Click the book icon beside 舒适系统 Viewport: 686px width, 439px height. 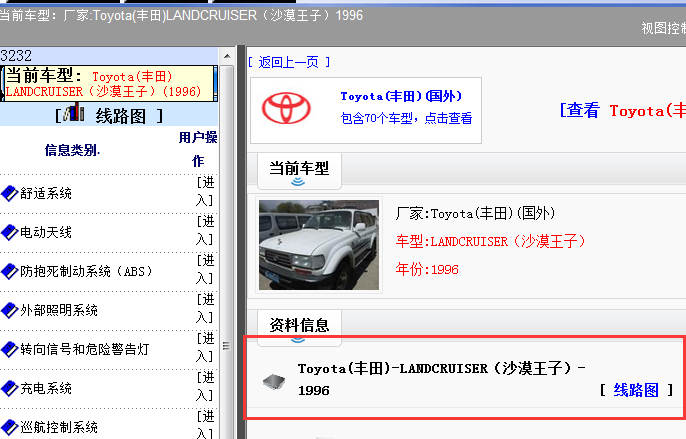(9, 193)
